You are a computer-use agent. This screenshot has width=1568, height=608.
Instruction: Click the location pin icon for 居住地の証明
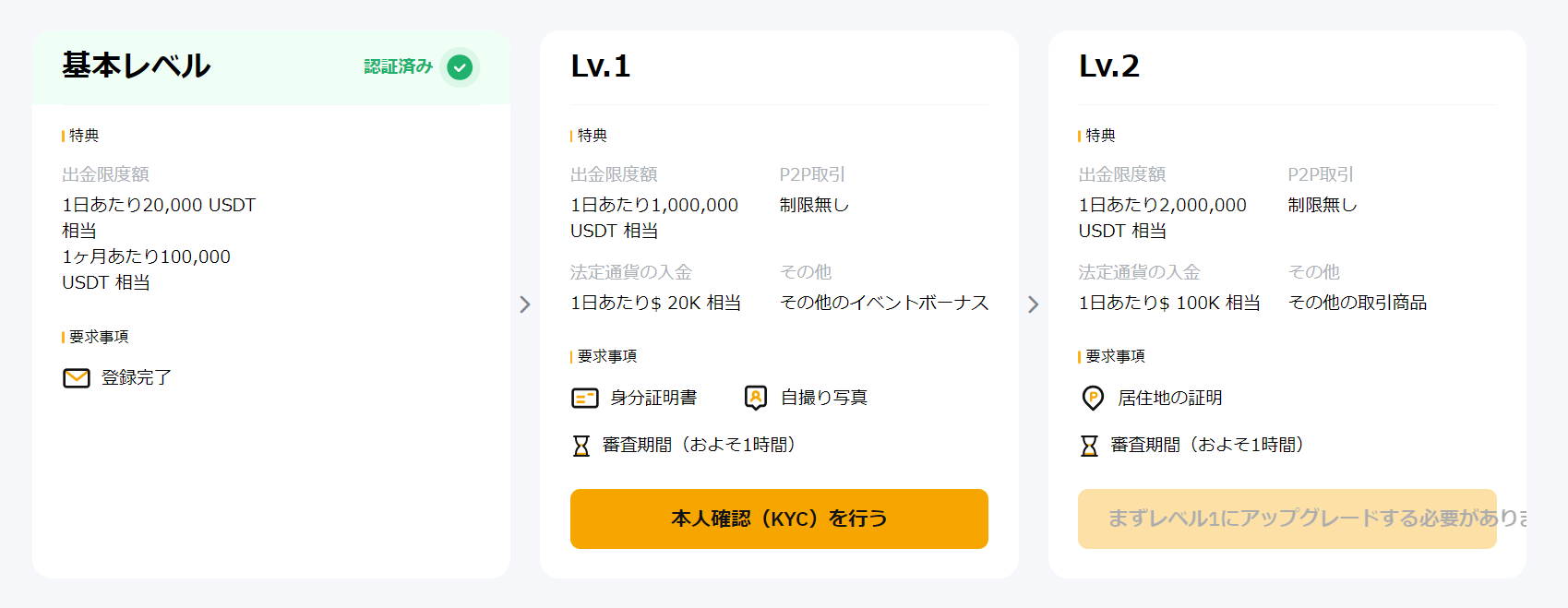tap(1093, 398)
